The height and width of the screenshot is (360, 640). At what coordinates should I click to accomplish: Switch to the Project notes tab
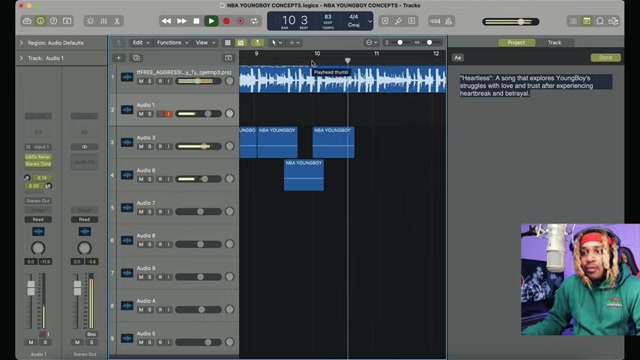coord(516,42)
